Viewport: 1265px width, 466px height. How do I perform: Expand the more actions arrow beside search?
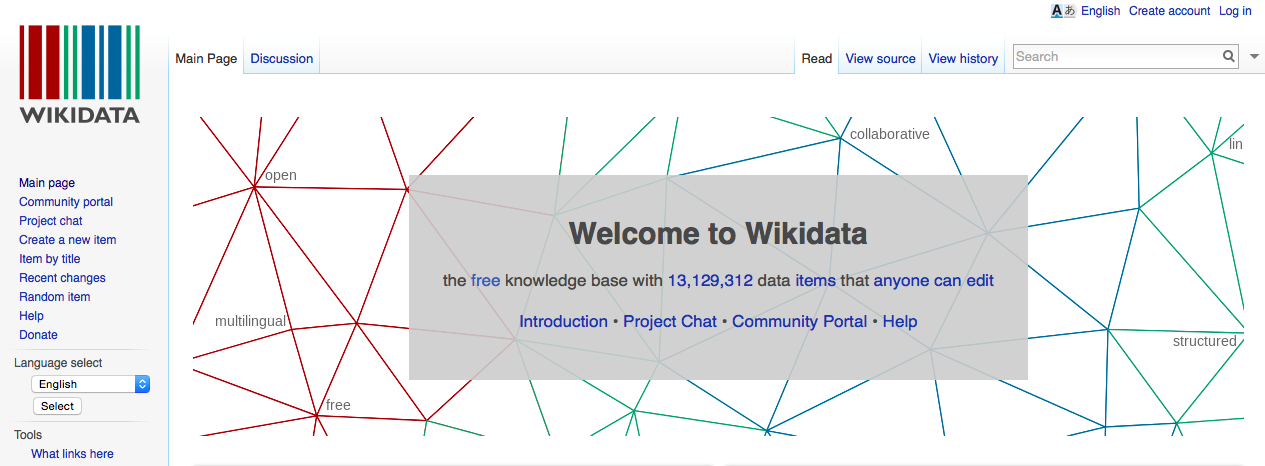point(1255,57)
